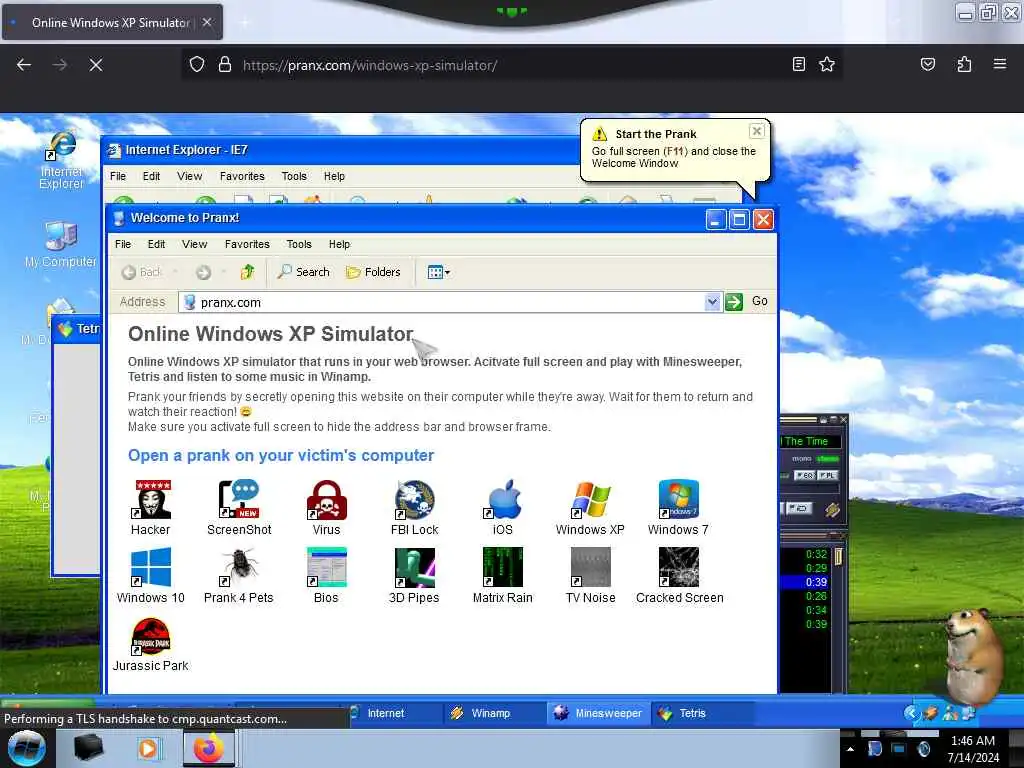The height and width of the screenshot is (768, 1024).
Task: Click the Forward arrow in Pranx window
Action: (x=204, y=272)
